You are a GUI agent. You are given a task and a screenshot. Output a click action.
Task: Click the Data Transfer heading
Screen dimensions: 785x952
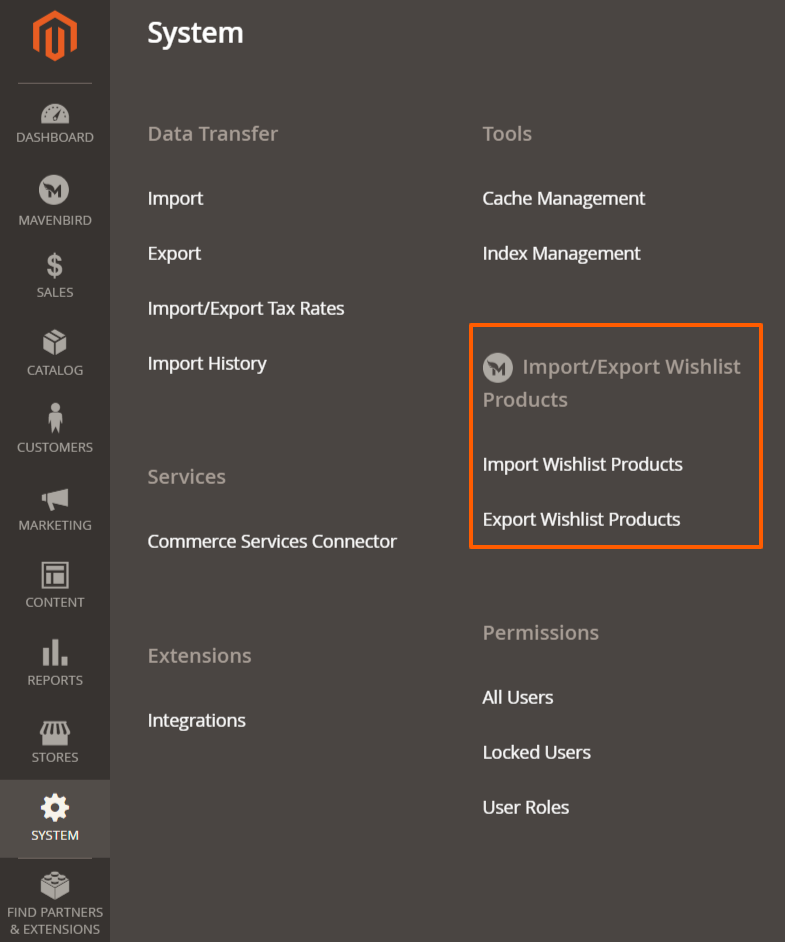coord(212,134)
